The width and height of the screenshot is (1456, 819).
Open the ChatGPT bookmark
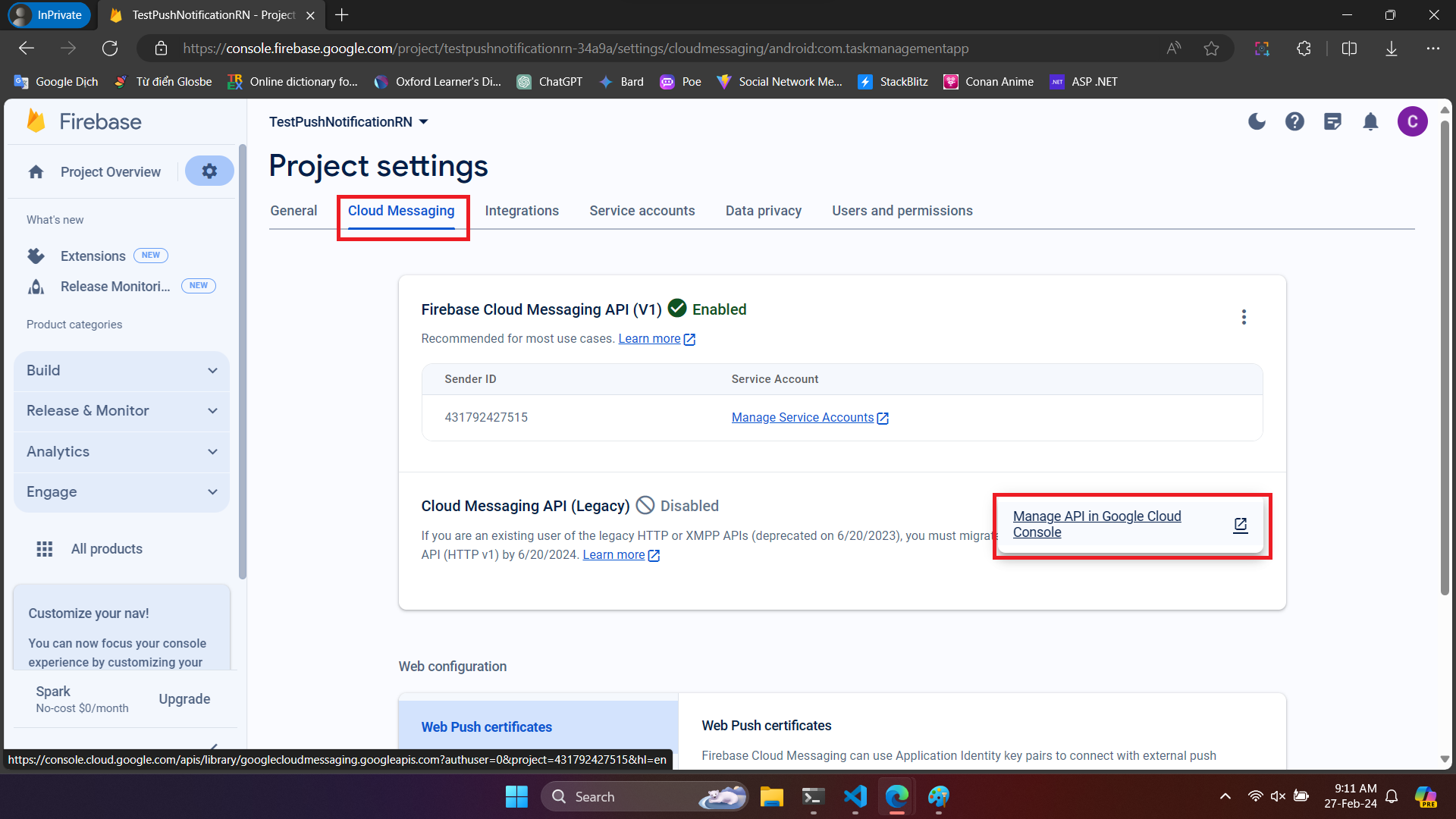pyautogui.click(x=550, y=82)
